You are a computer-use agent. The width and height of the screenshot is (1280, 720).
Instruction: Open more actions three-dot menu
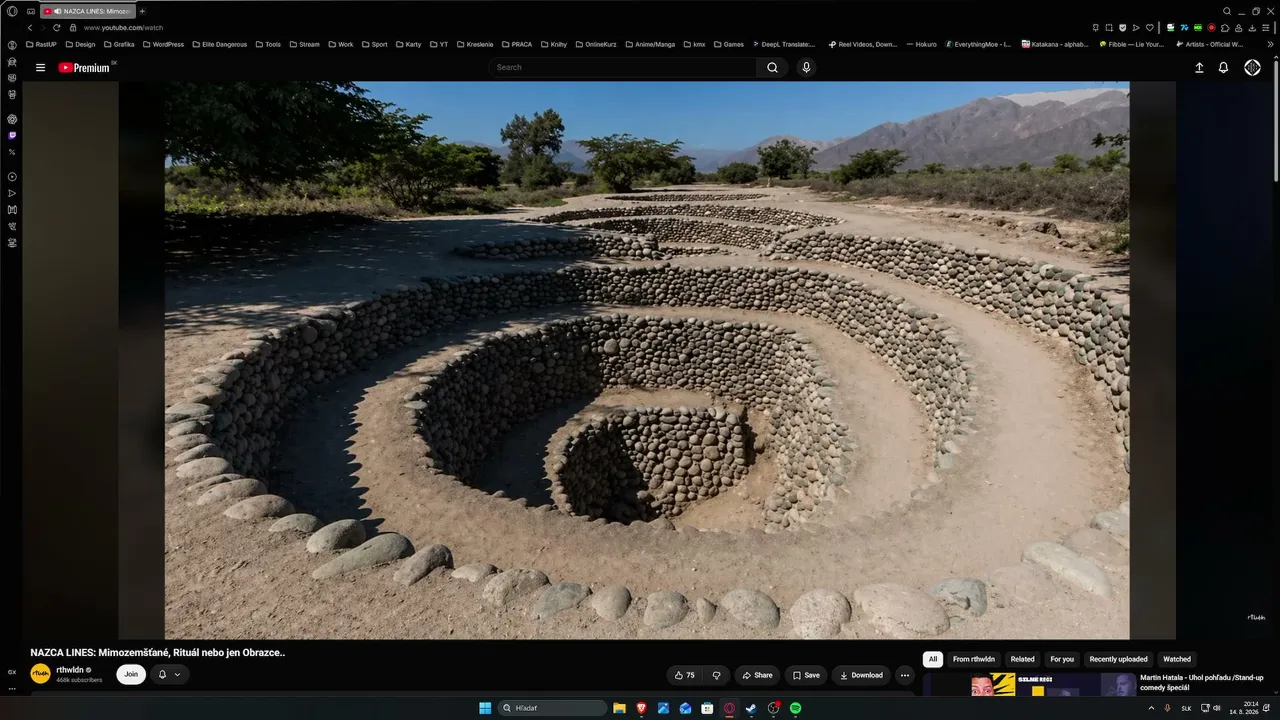point(905,675)
